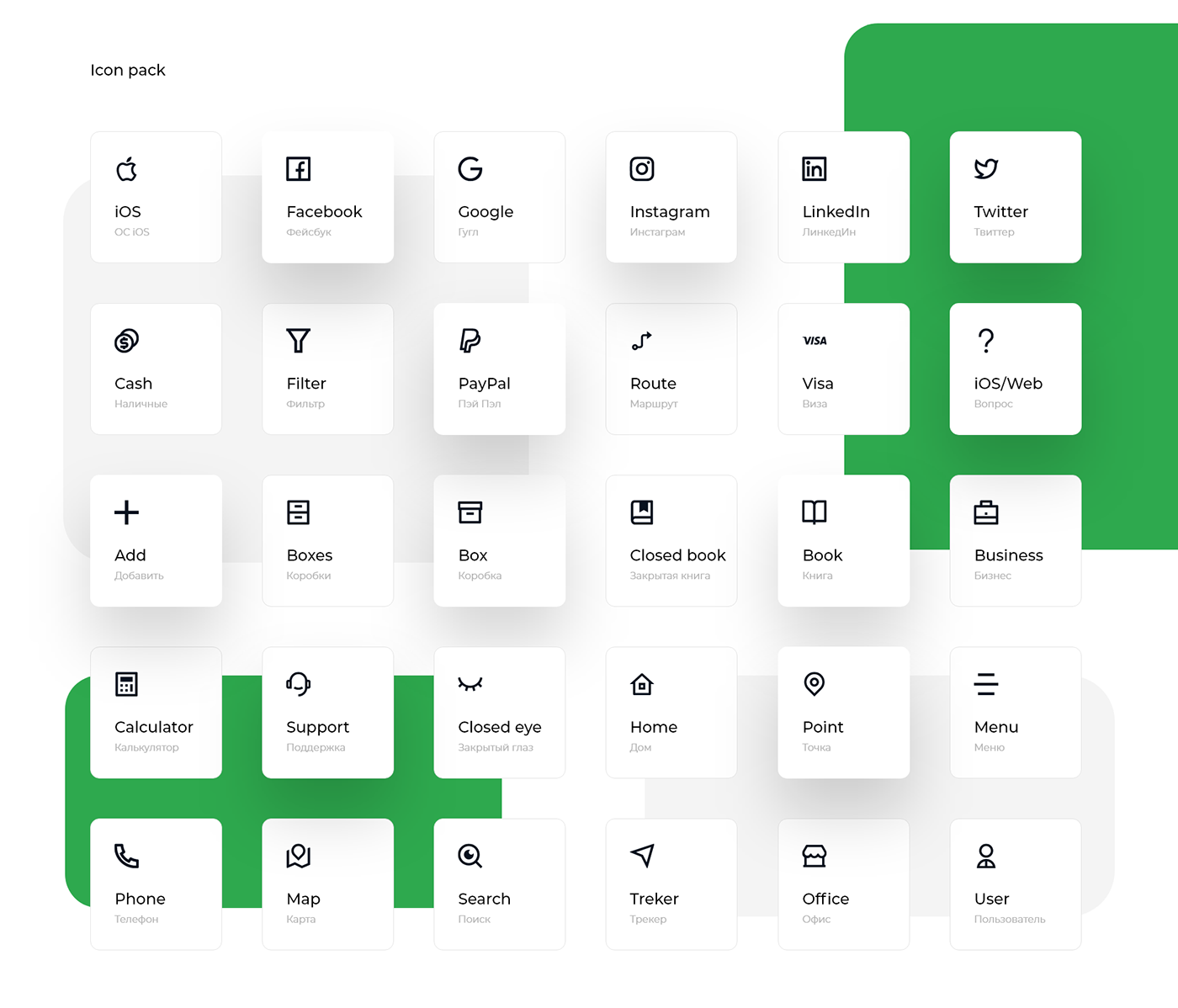
Task: Select the Route path icon
Action: [642, 341]
